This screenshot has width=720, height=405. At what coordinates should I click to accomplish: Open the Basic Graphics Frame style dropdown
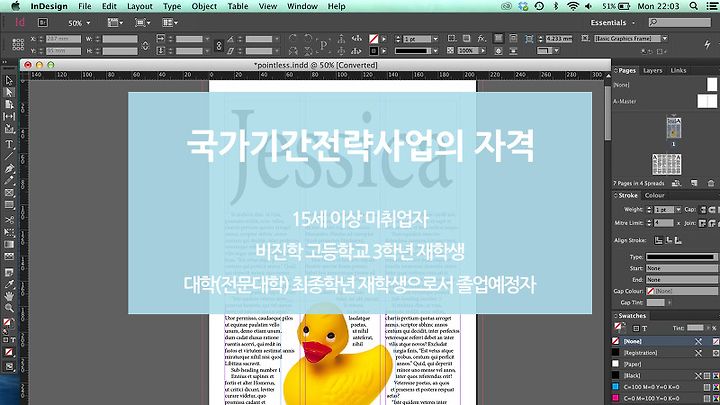[x=664, y=39]
